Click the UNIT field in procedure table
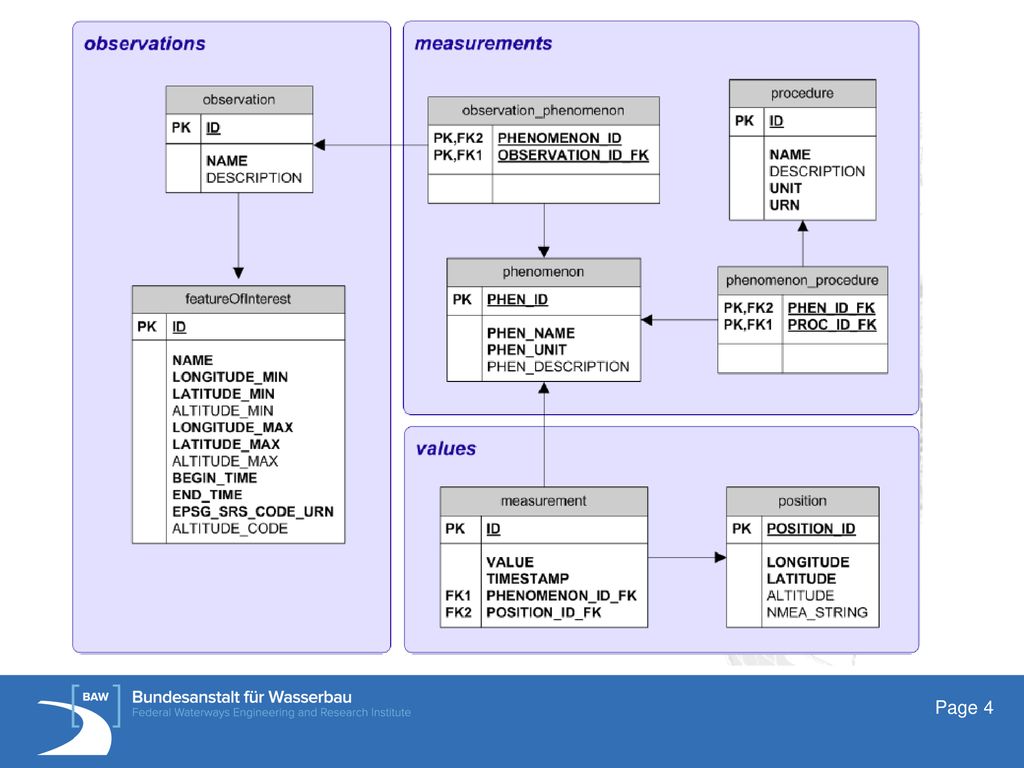 tap(786, 189)
